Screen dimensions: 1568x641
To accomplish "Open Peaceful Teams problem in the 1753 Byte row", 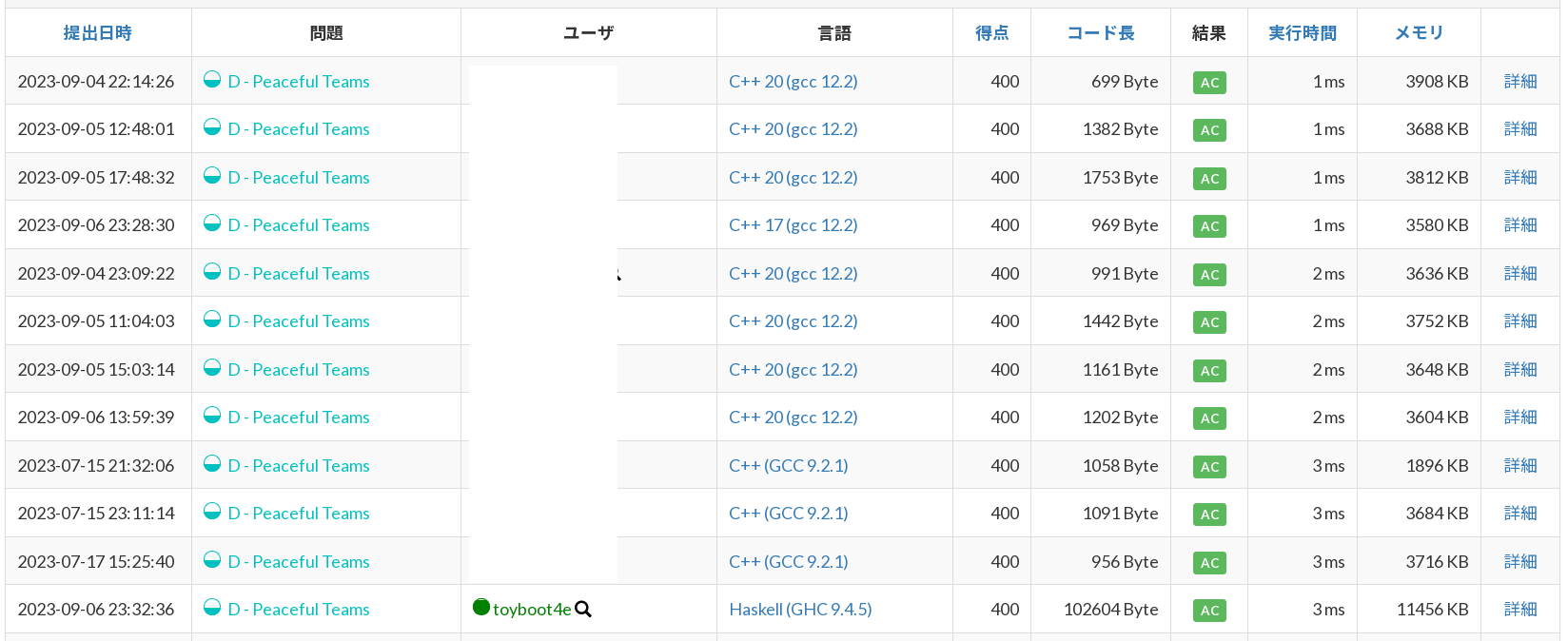I will 299,178.
